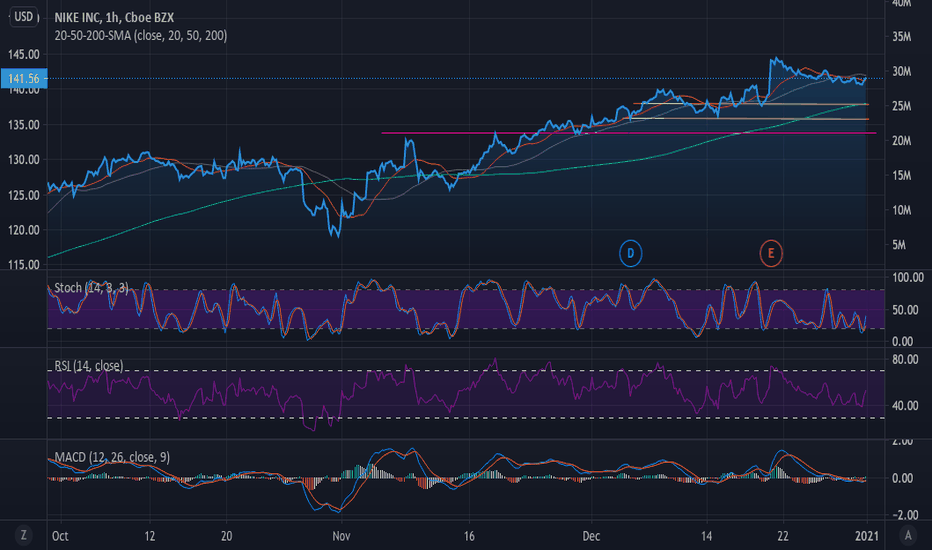Click the RSI 80.00 scale label
This screenshot has height=550, width=932.
tap(905, 359)
